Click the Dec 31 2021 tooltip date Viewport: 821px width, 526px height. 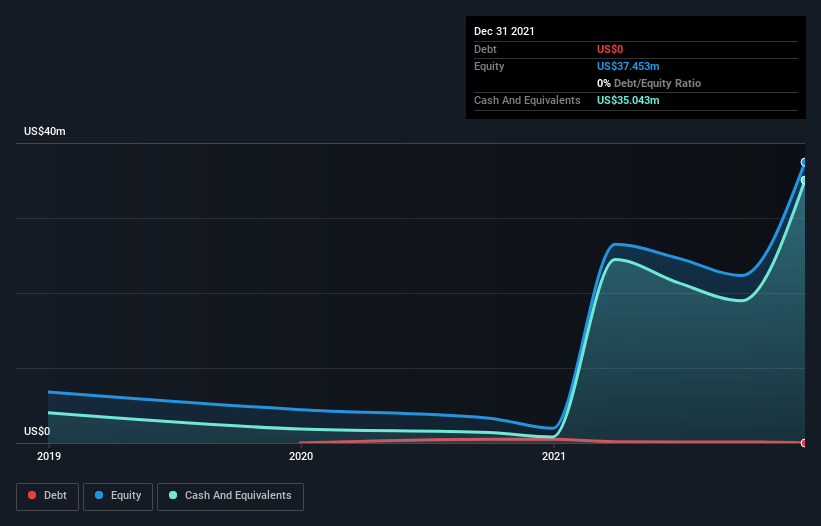pos(504,31)
